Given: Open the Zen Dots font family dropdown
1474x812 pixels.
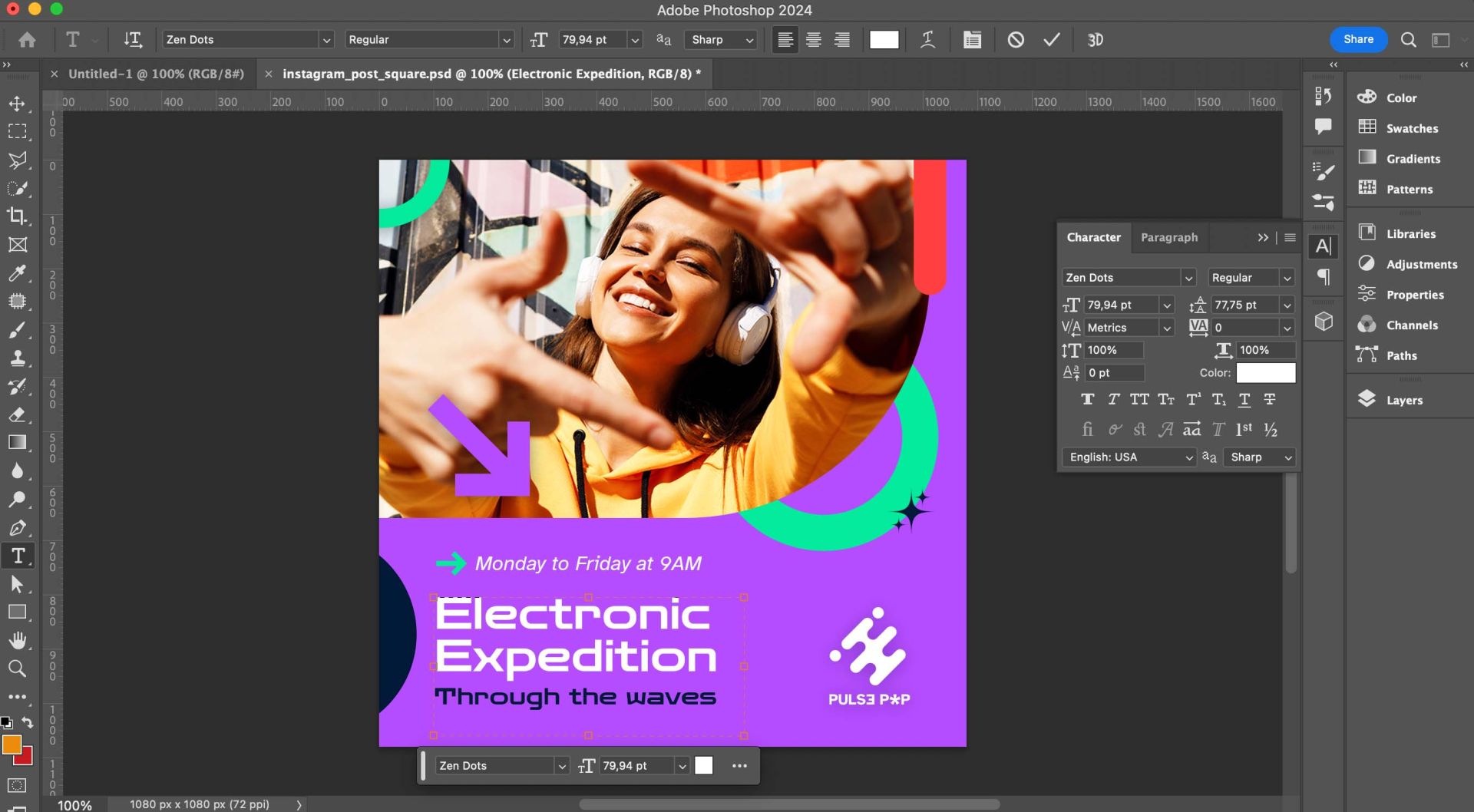Looking at the screenshot, I should (x=326, y=40).
